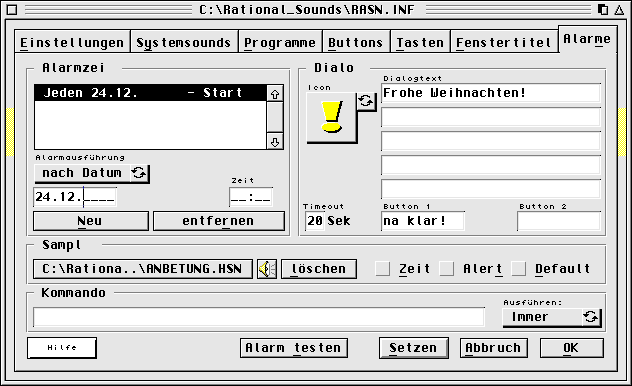
Task: Click the yellow exclamation mark icon
Action: 332,117
